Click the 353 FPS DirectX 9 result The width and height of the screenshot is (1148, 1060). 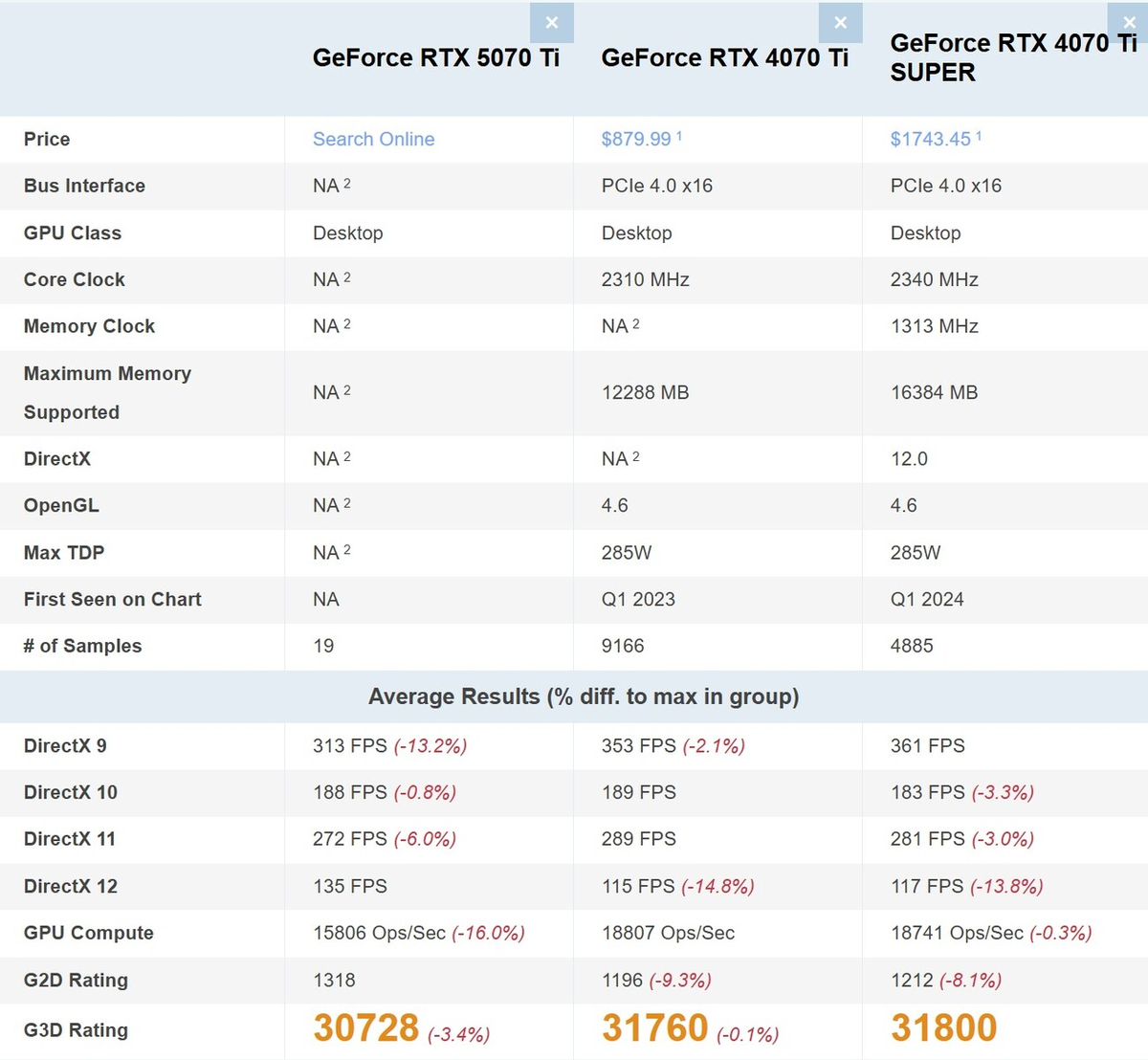pyautogui.click(x=639, y=745)
